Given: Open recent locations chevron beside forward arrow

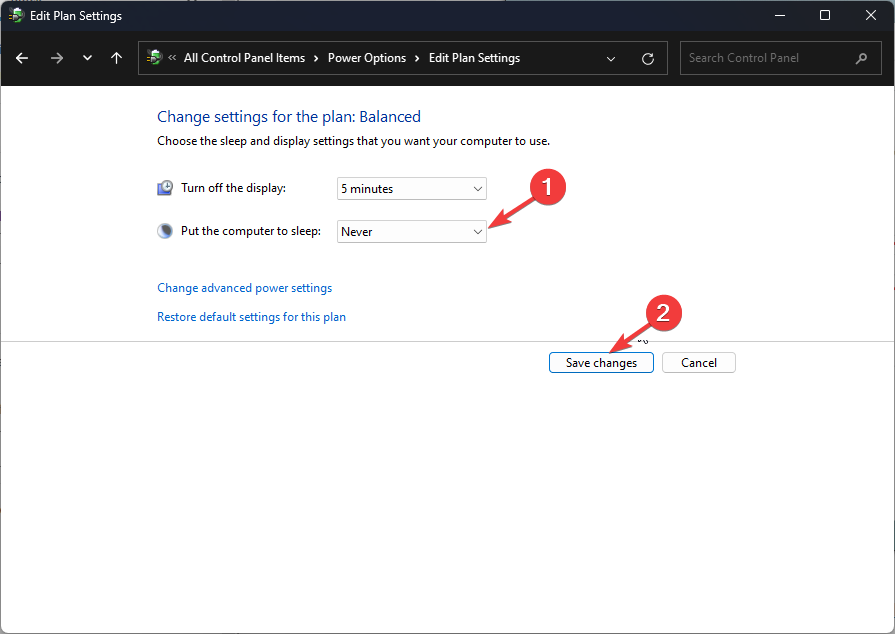Looking at the screenshot, I should (87, 58).
